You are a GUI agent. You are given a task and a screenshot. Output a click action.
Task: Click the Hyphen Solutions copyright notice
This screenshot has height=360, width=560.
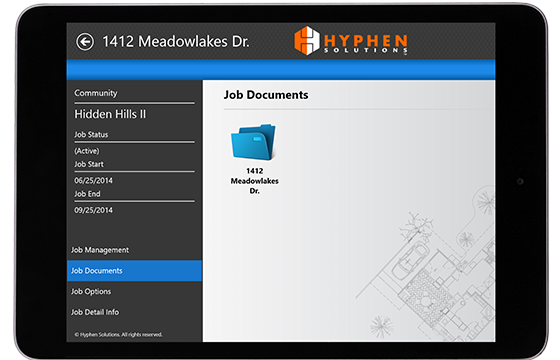click(x=118, y=335)
